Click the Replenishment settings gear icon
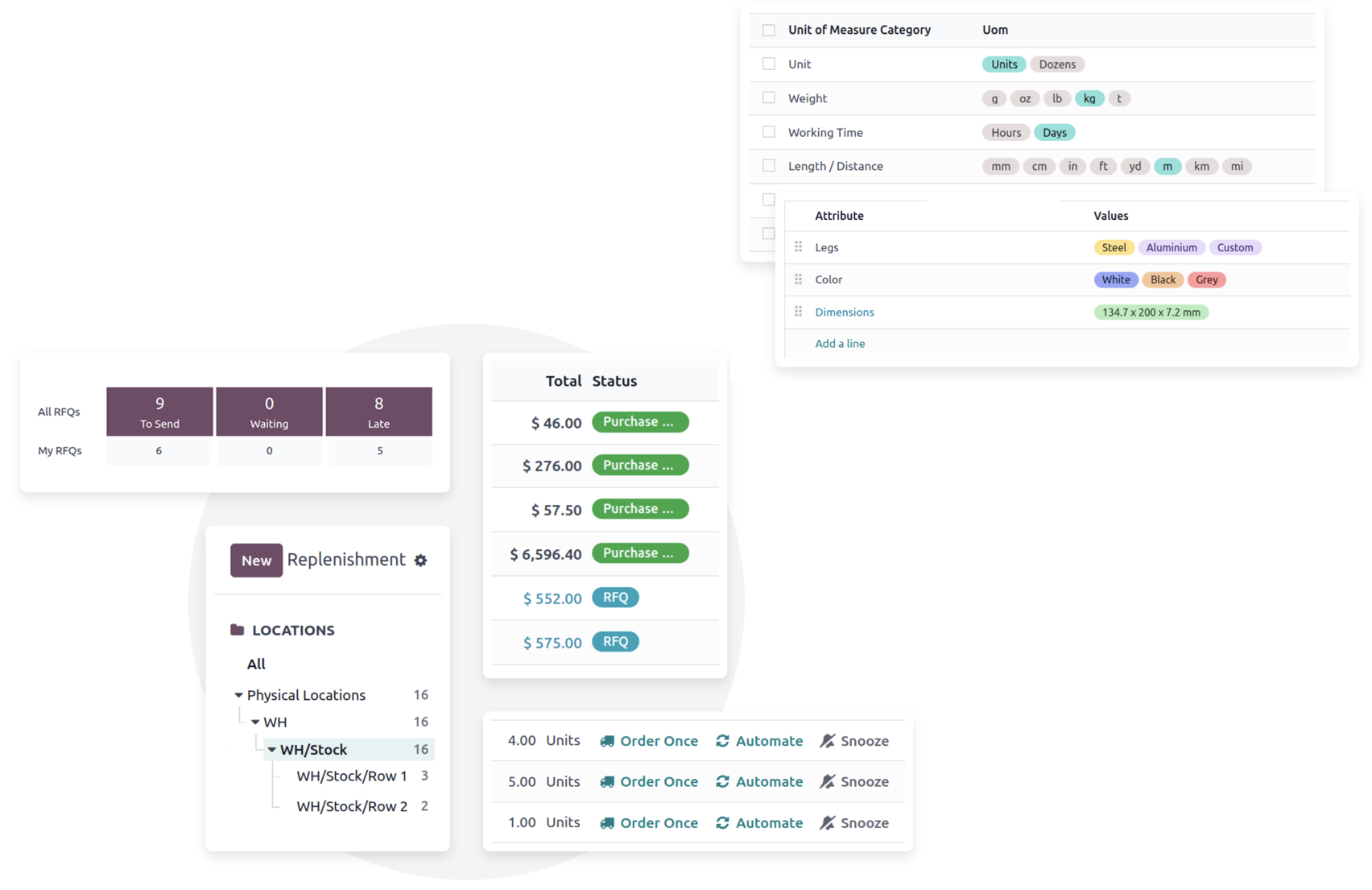This screenshot has width=1372, height=890. tap(420, 561)
